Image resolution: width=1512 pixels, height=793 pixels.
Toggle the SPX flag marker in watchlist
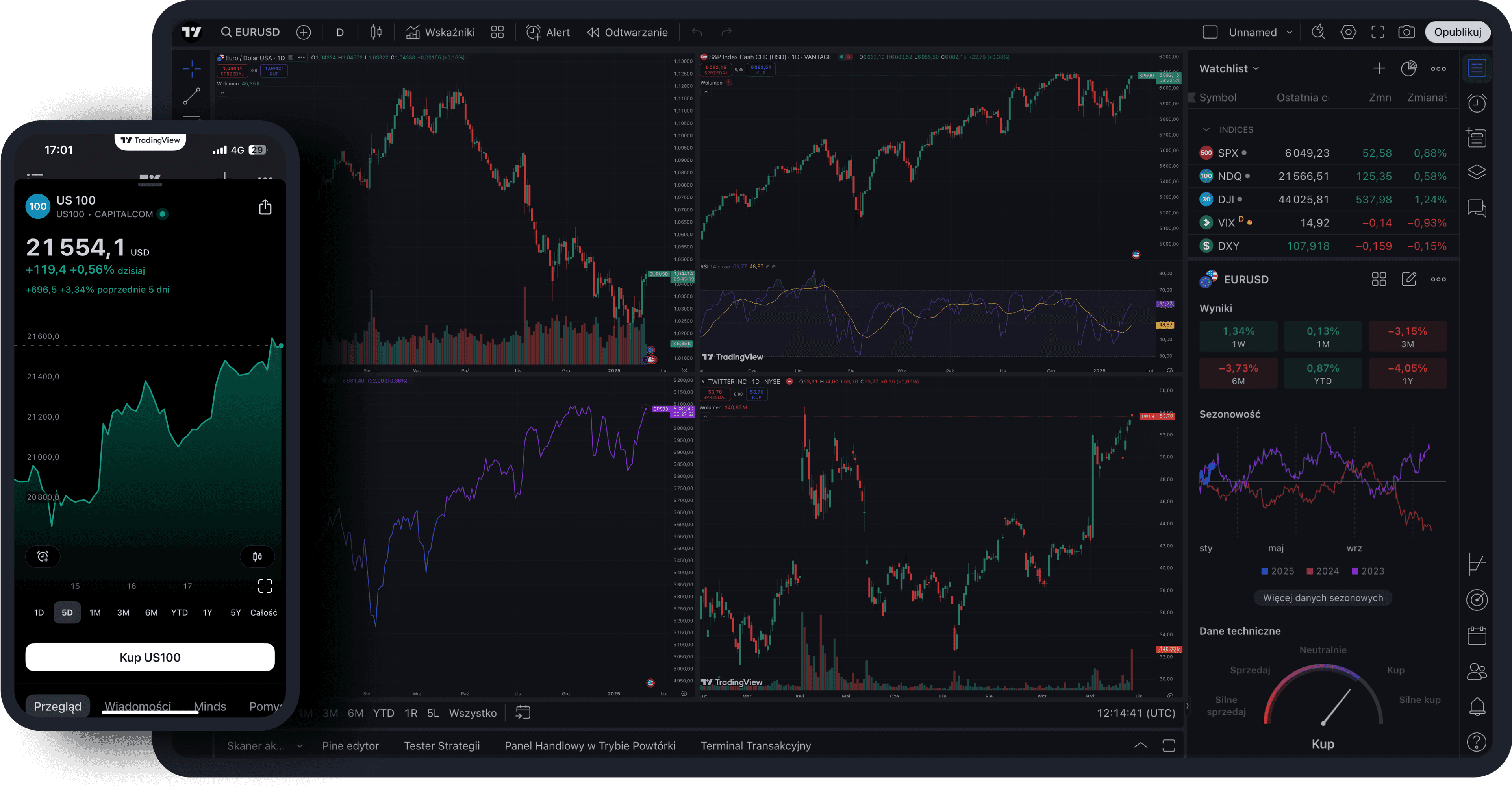(1244, 153)
